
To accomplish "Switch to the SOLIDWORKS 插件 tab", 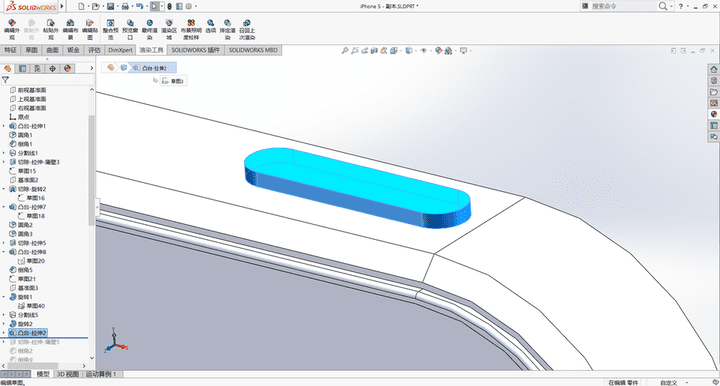I will 196,50.
